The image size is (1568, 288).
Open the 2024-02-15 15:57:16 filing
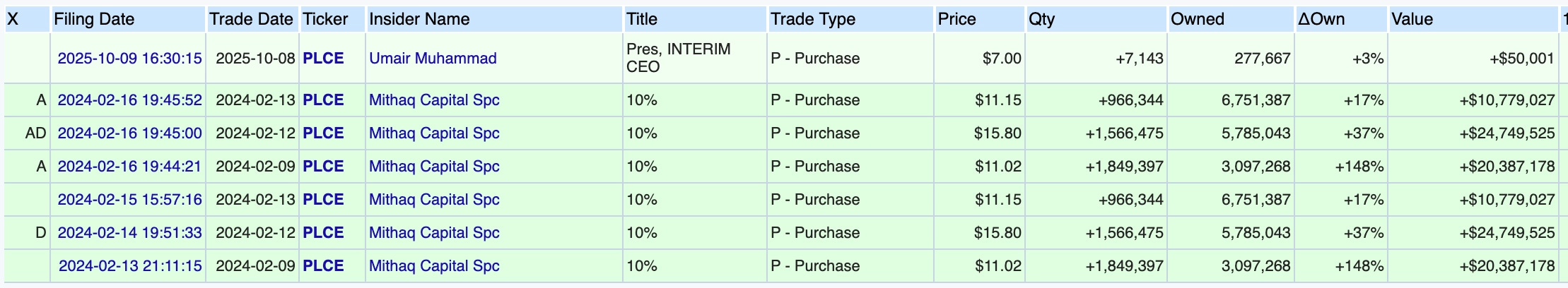129,199
